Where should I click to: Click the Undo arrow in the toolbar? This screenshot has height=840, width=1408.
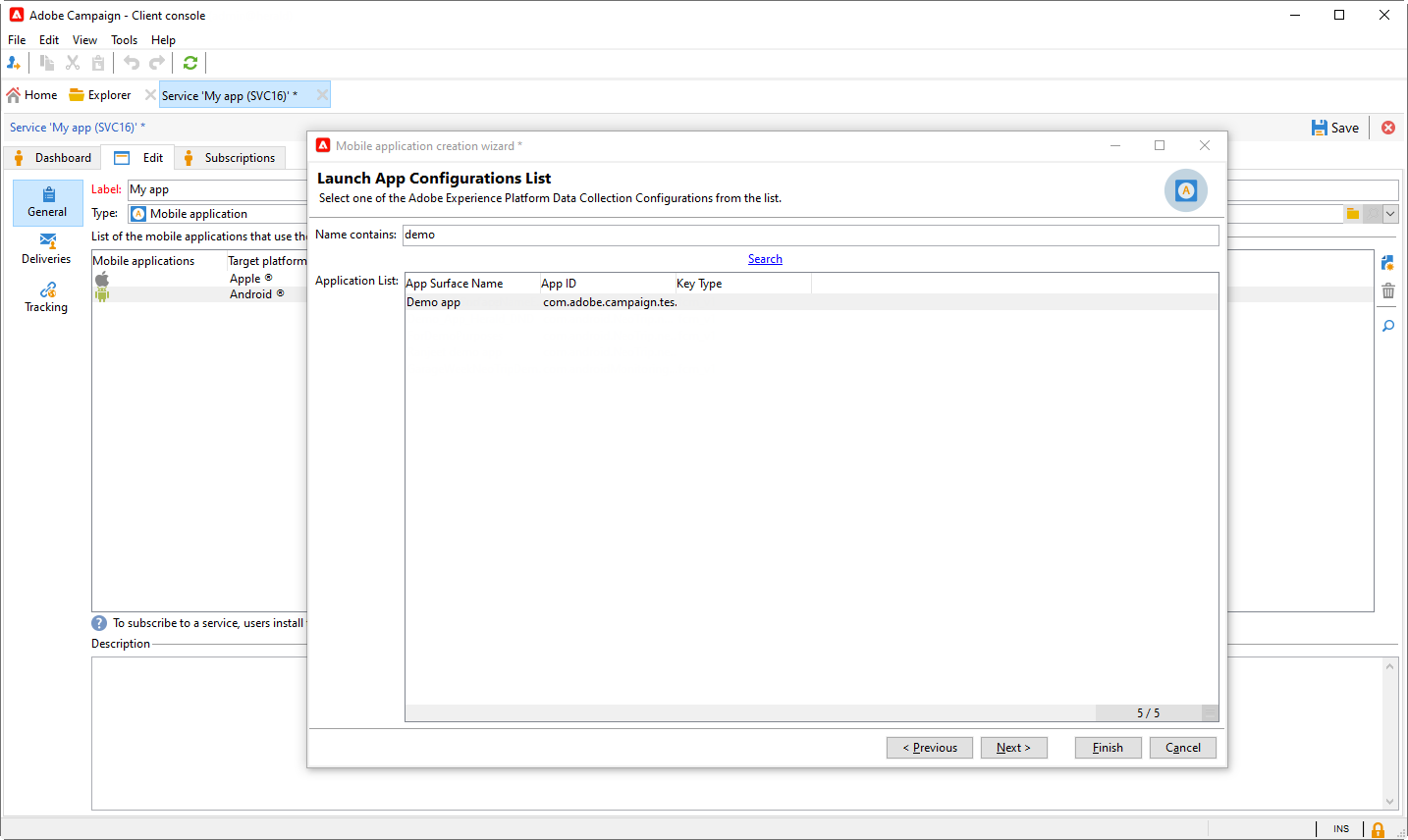coord(132,63)
